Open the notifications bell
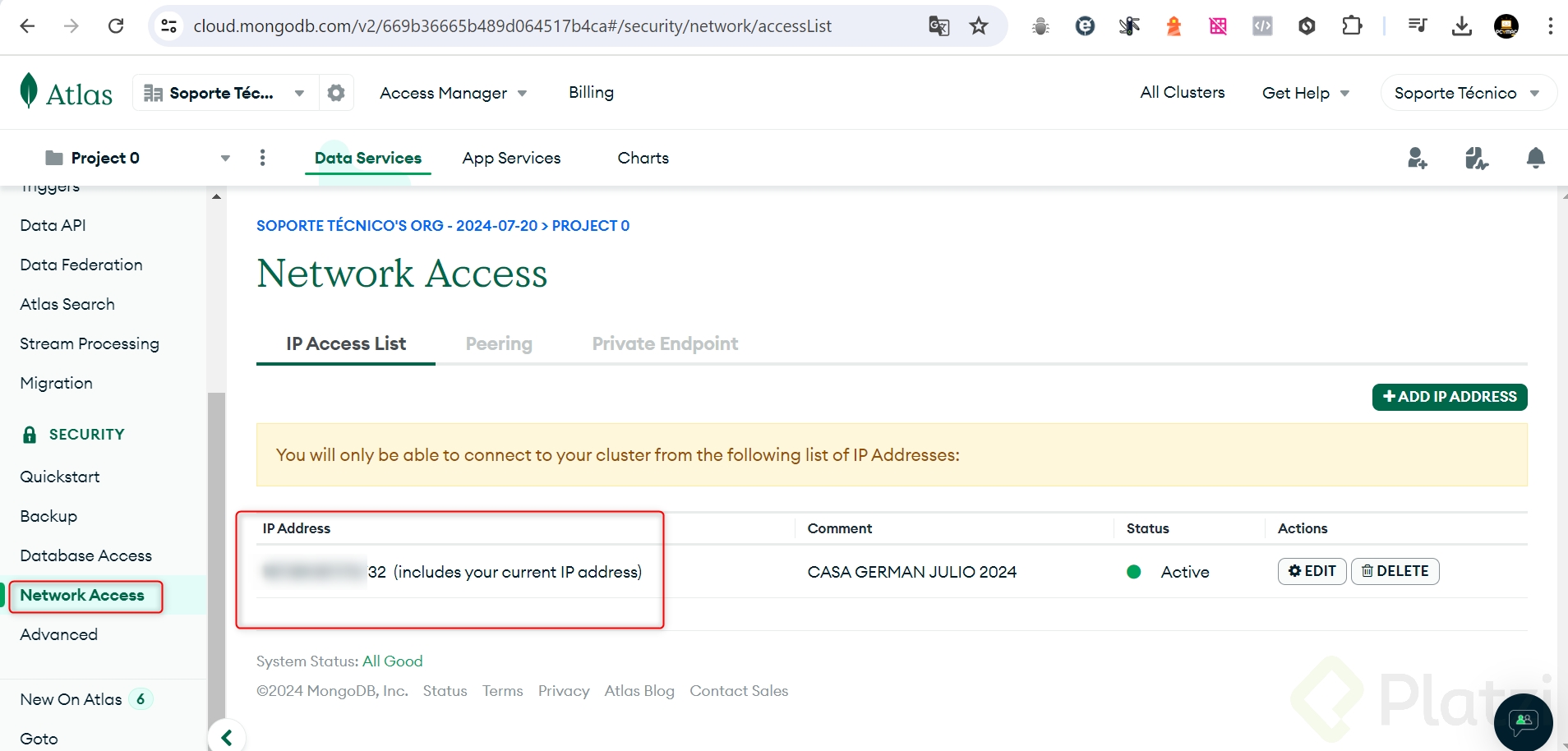Image resolution: width=1568 pixels, height=751 pixels. point(1535,158)
